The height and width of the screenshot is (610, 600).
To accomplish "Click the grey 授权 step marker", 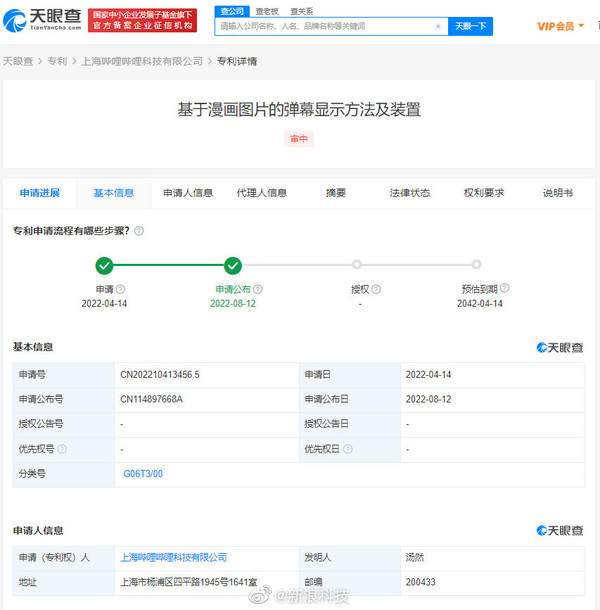I will (x=357, y=265).
